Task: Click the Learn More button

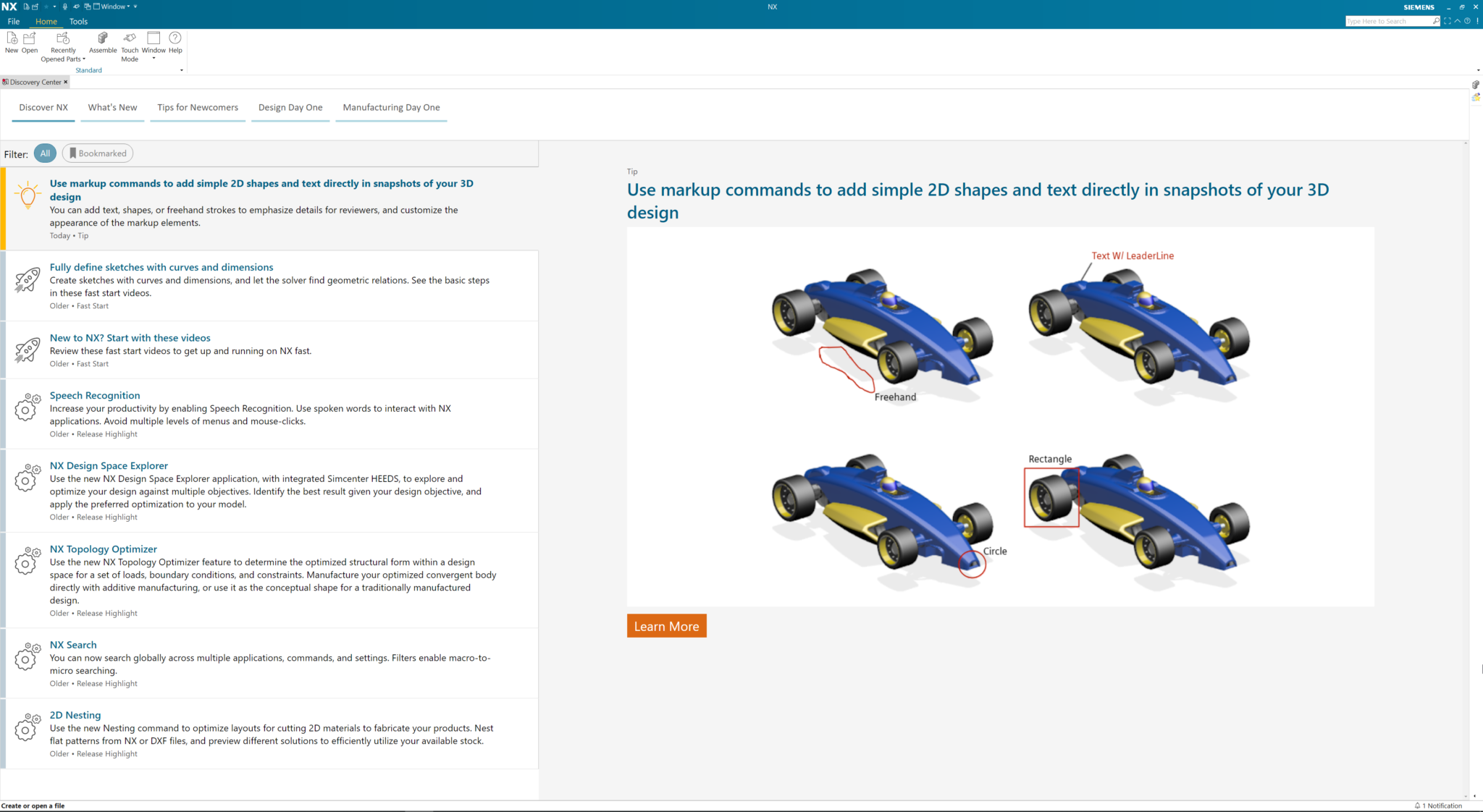Action: coord(665,625)
